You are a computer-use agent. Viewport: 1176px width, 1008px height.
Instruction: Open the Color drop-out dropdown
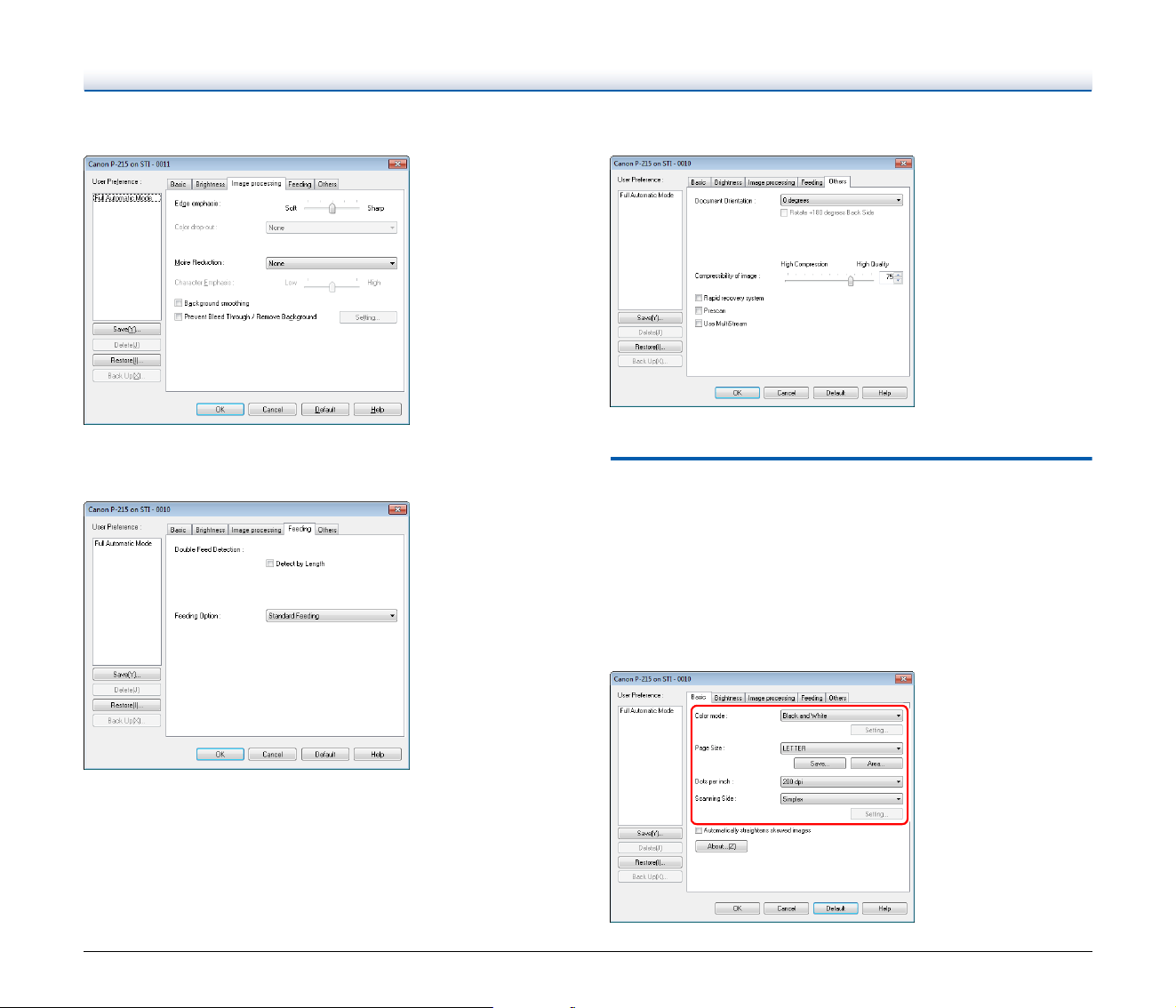332,228
